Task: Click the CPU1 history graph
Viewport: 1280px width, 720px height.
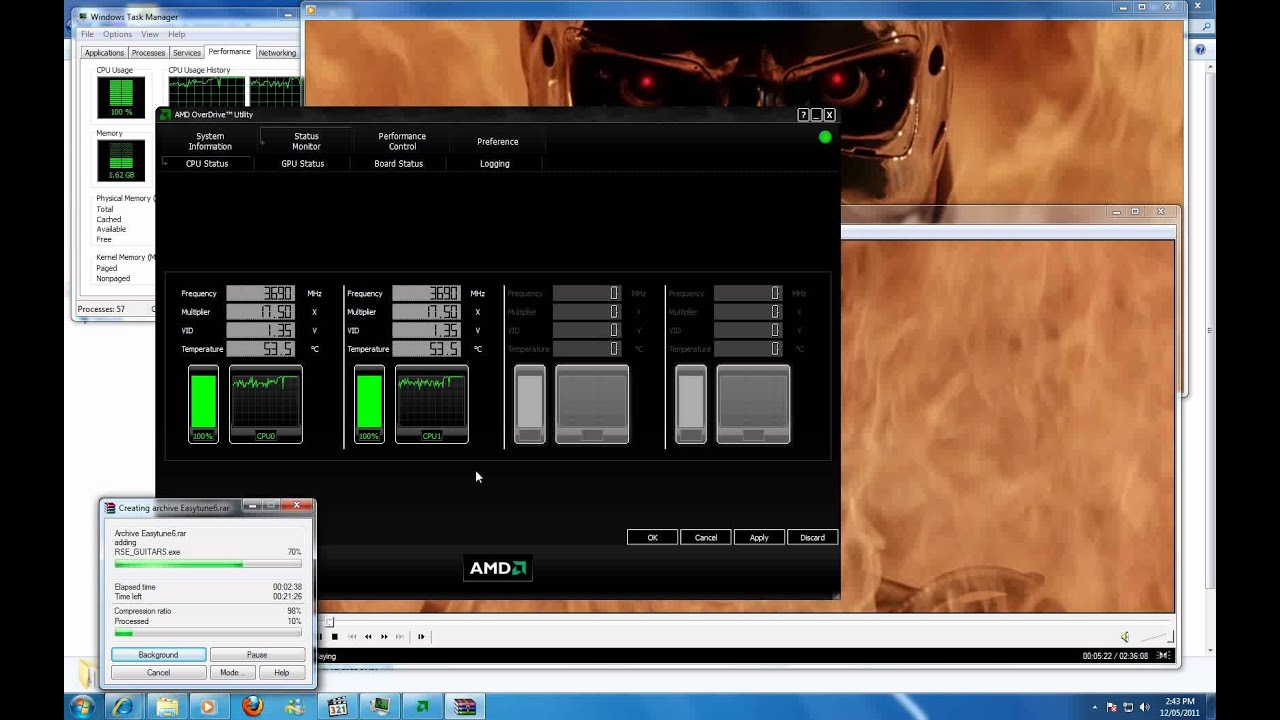Action: (x=432, y=402)
